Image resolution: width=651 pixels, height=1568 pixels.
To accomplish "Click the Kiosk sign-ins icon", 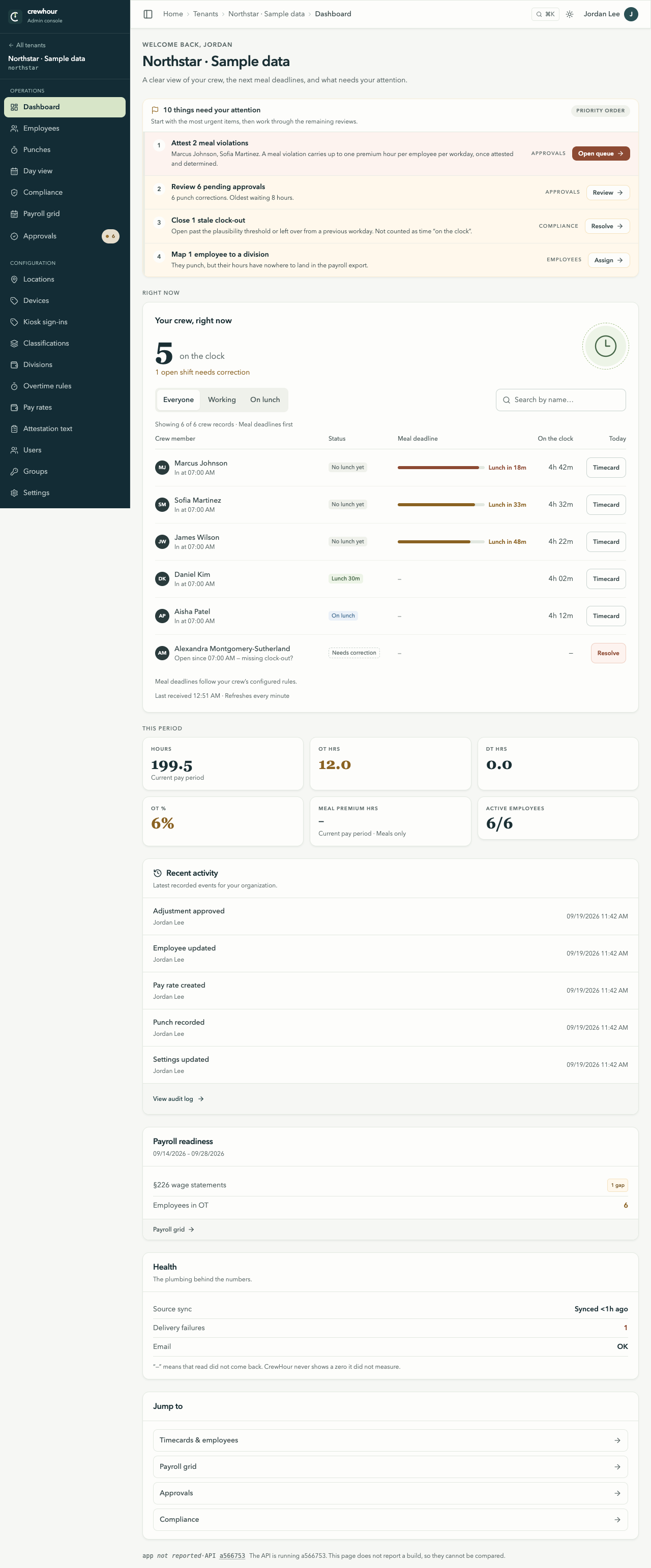I will point(14,322).
